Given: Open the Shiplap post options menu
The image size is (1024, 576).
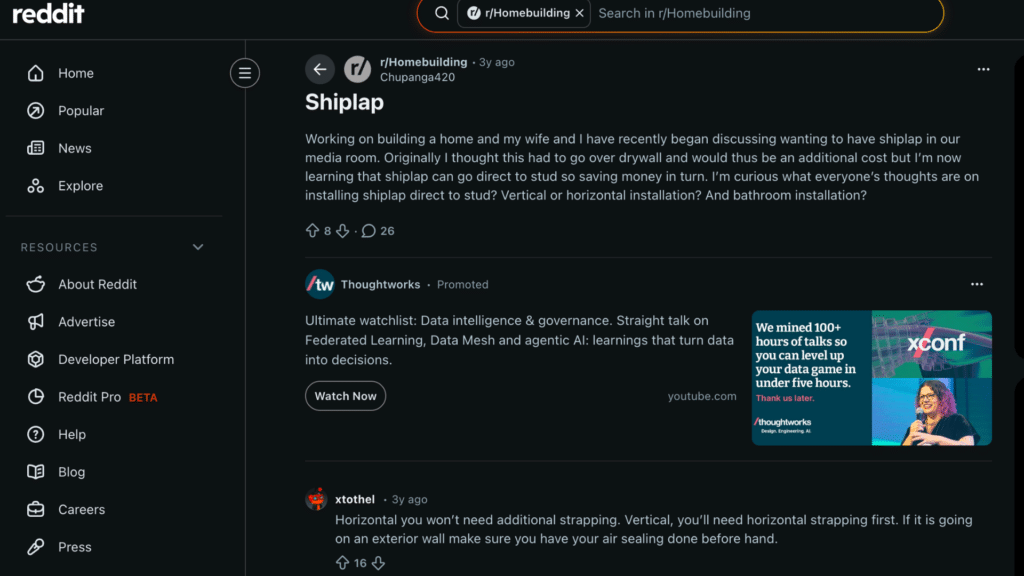Looking at the screenshot, I should coord(983,69).
